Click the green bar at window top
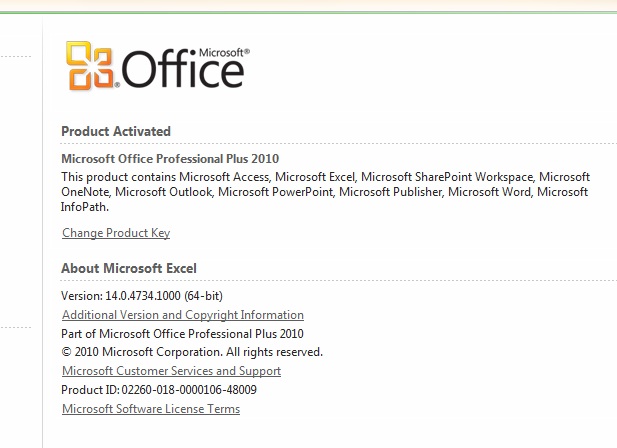Screen dimensions: 617x448 coord(308,13)
